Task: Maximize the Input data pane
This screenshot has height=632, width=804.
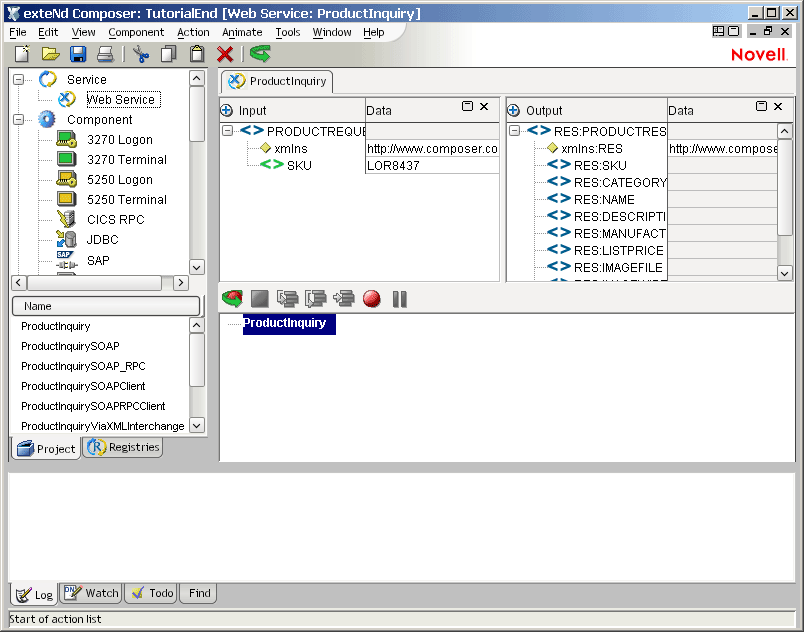Action: [x=467, y=106]
